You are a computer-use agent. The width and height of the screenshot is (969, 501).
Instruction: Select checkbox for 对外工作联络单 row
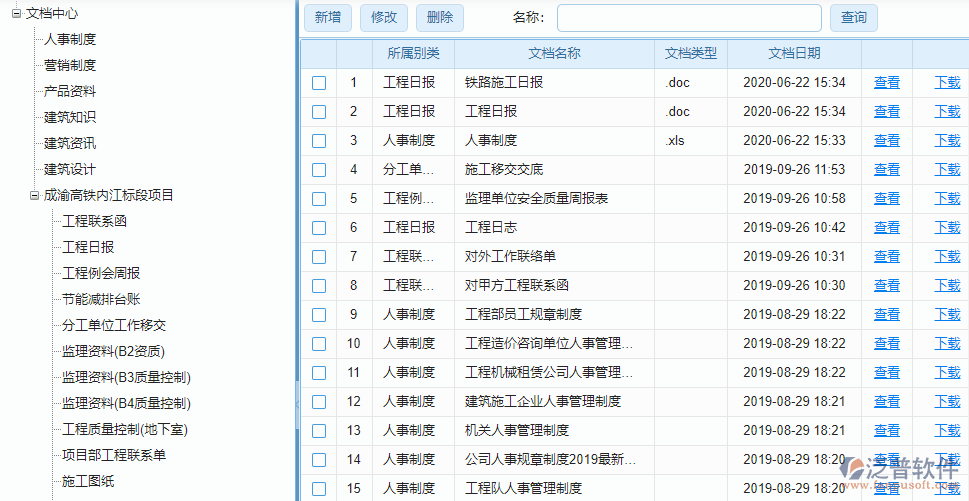(x=319, y=256)
